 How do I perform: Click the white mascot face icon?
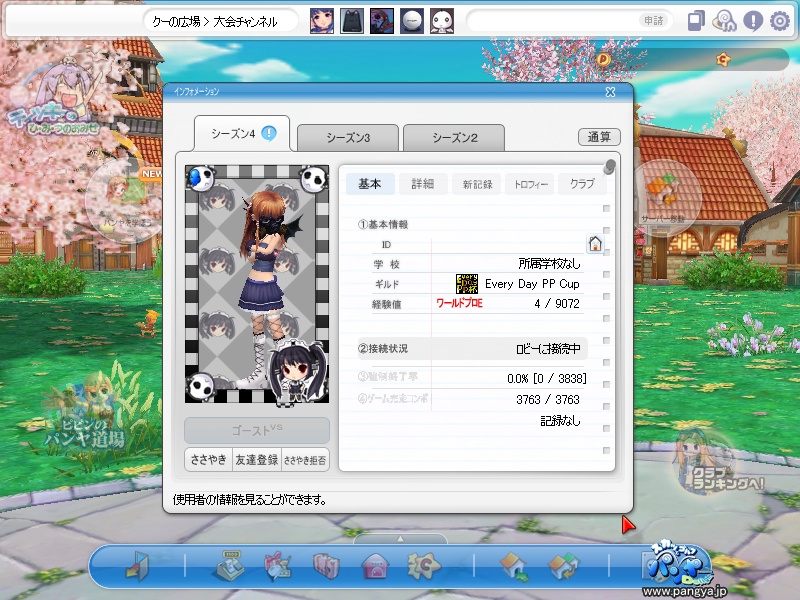tap(442, 21)
